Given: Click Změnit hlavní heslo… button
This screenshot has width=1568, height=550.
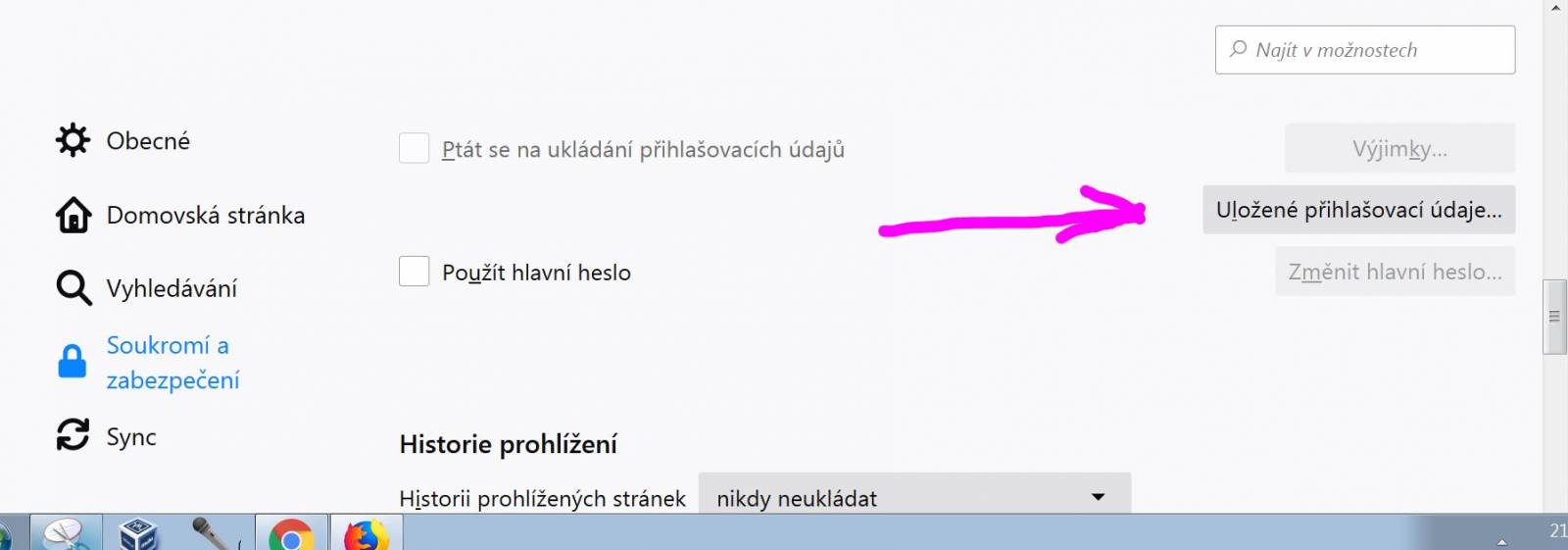Looking at the screenshot, I should click(1395, 272).
